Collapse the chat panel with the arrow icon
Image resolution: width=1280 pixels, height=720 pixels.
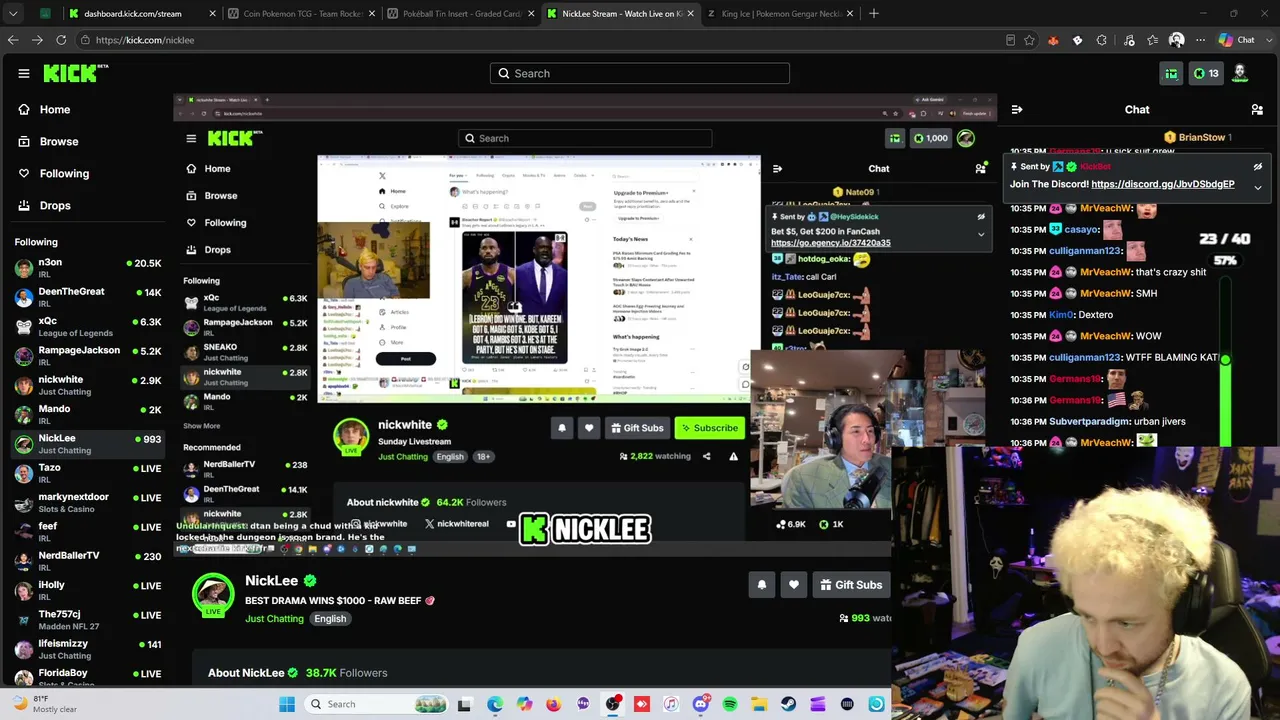coord(1017,109)
